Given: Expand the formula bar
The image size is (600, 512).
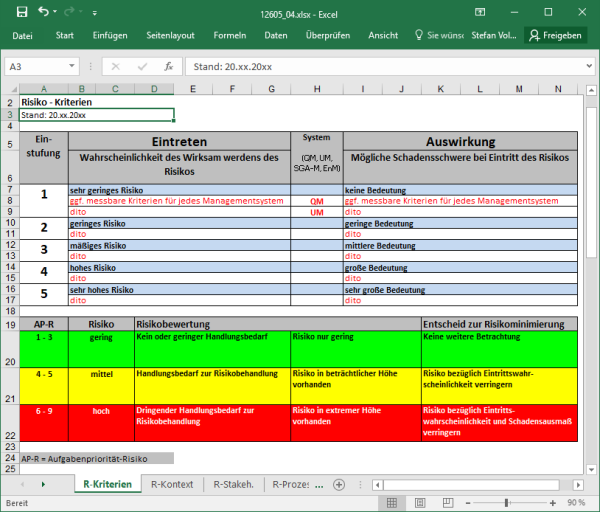Looking at the screenshot, I should point(587,66).
